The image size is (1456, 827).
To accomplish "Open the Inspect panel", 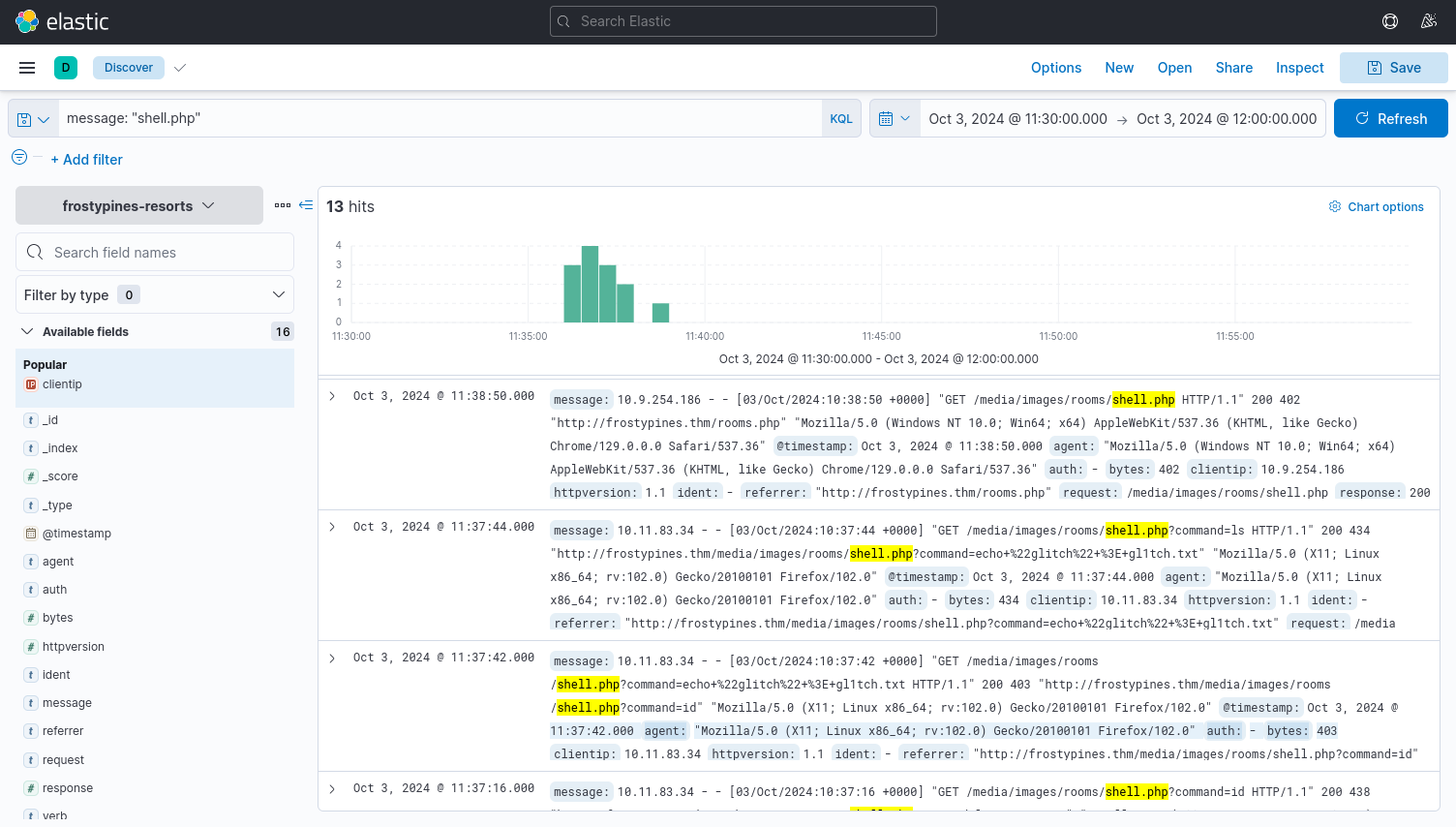I will click(x=1299, y=68).
